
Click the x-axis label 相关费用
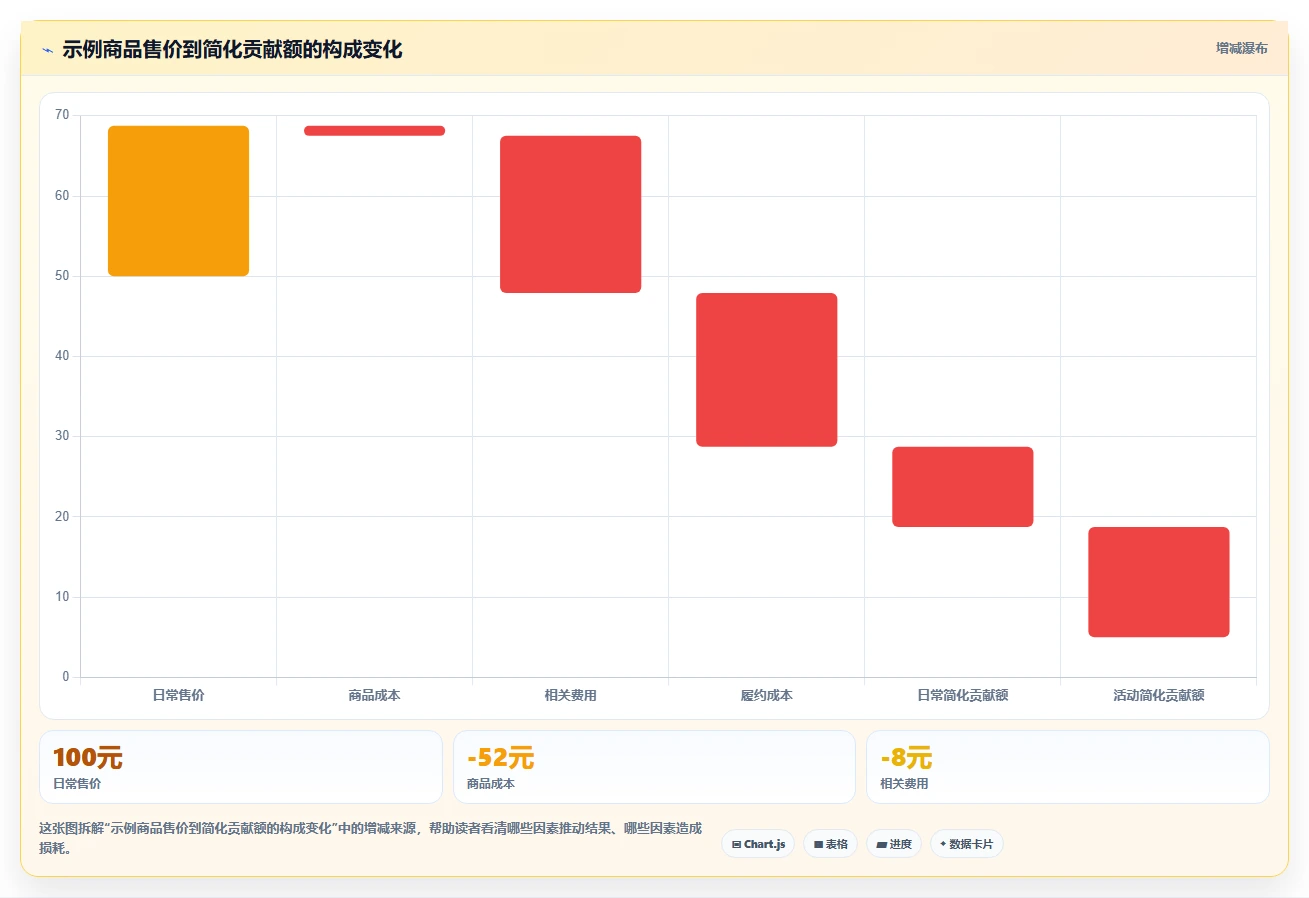[570, 695]
